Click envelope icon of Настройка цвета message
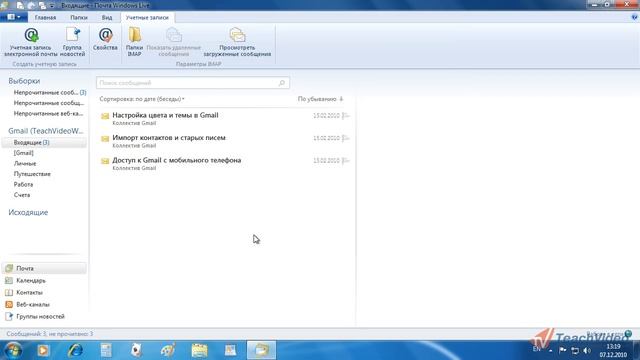 [105, 116]
